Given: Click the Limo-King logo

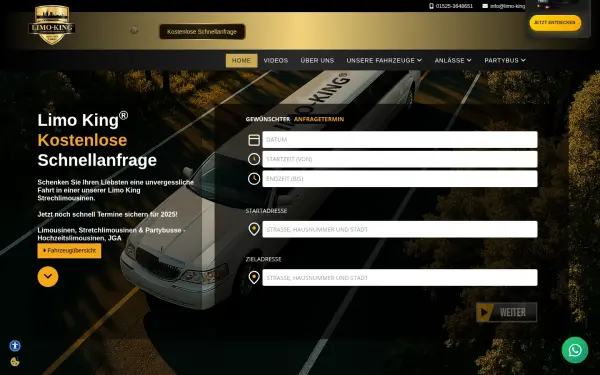Looking at the screenshot, I should coord(52,25).
